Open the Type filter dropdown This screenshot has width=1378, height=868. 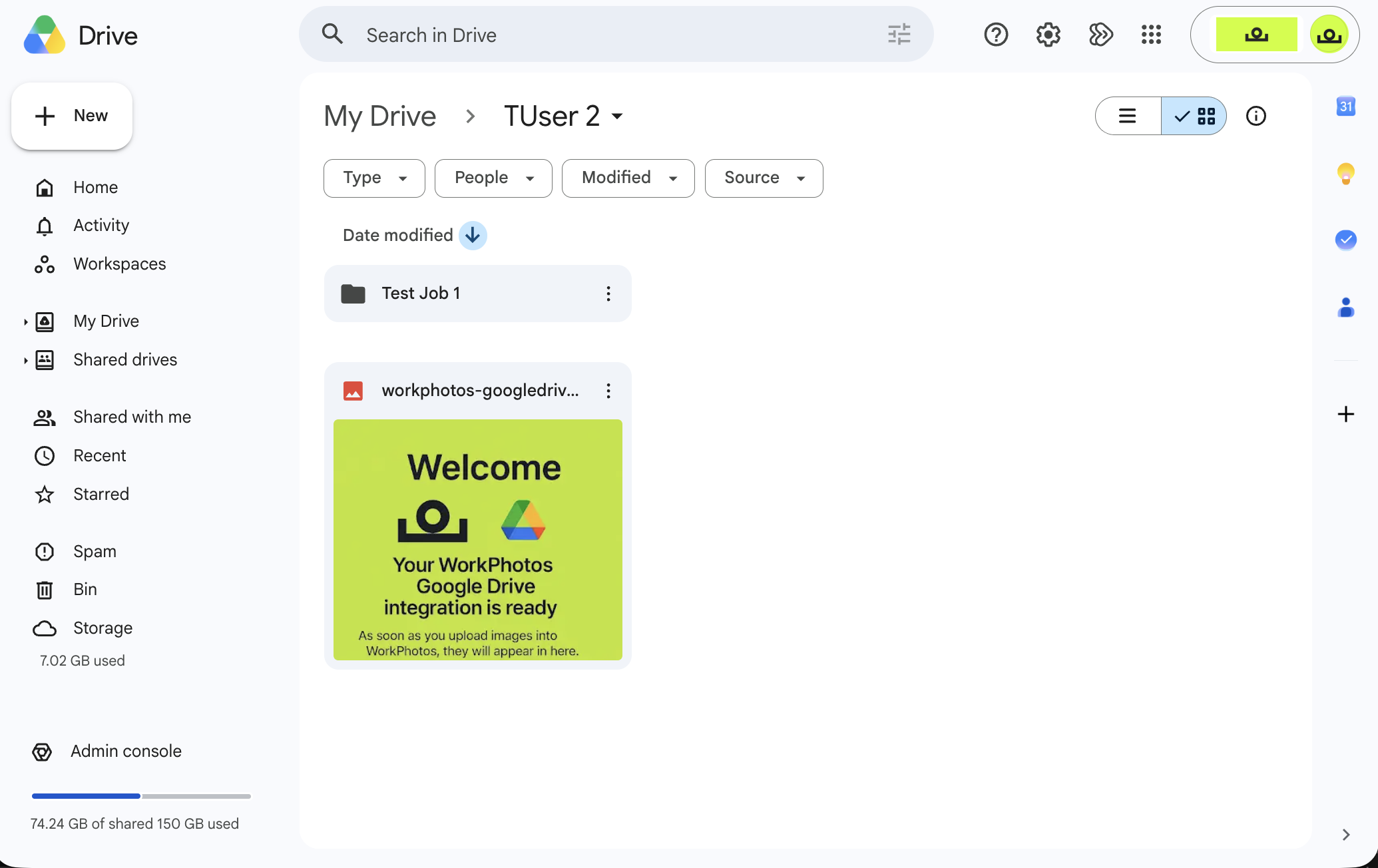(374, 178)
